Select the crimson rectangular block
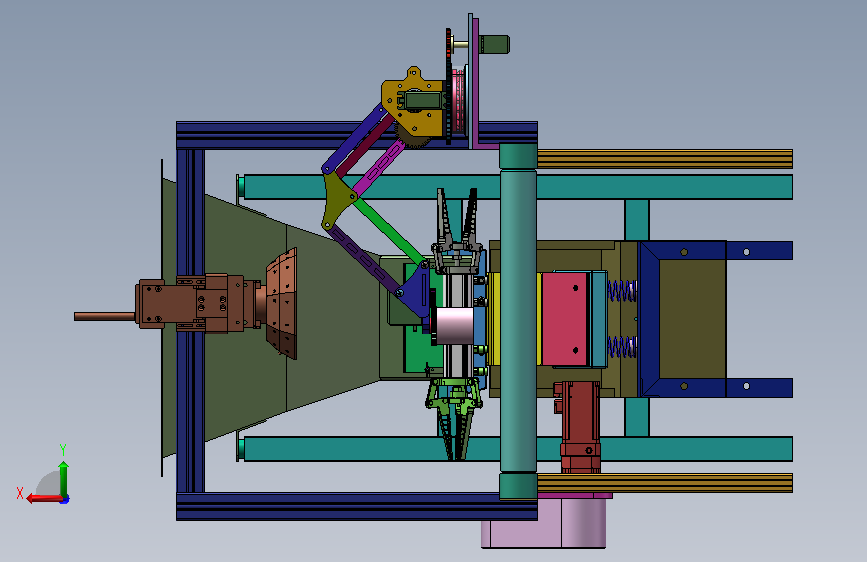Image resolution: width=867 pixels, height=562 pixels. pos(564,319)
